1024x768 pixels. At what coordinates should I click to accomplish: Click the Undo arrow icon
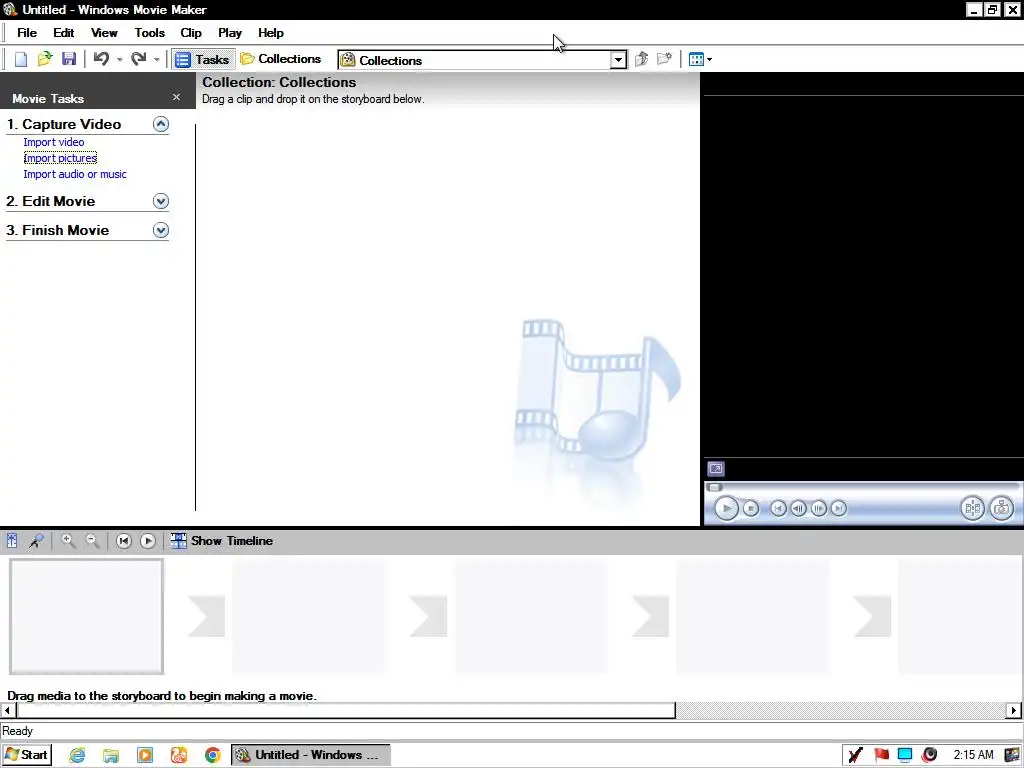101,59
